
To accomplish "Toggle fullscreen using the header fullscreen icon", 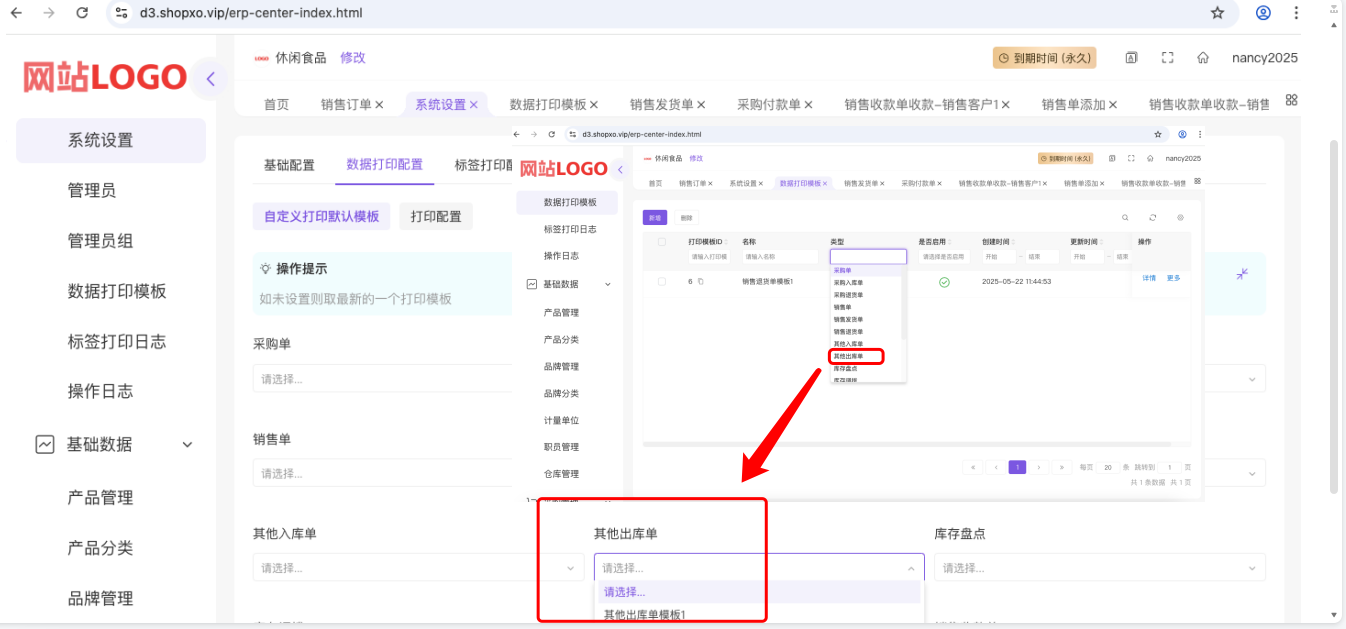I will coord(1167,58).
